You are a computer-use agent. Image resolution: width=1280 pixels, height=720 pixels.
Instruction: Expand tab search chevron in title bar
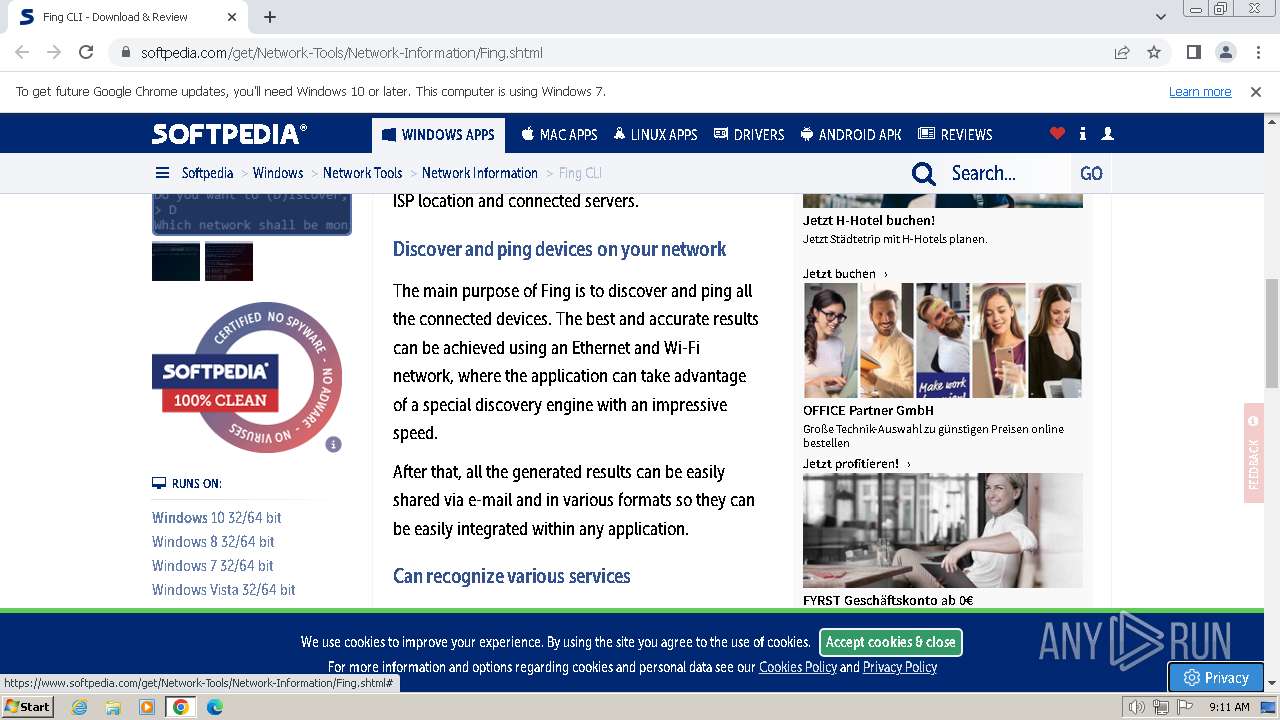[x=1161, y=17]
